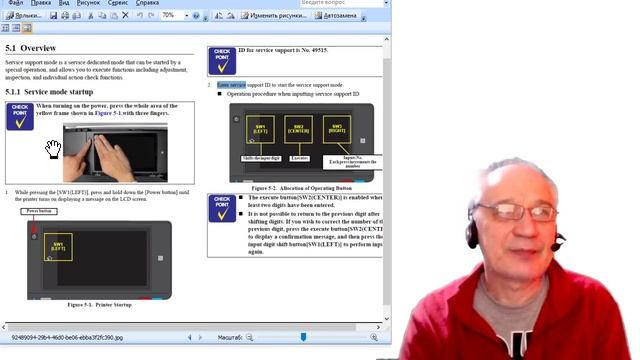This screenshot has width=640, height=360.
Task: Click the icon right of Print
Action: (x=76, y=16)
